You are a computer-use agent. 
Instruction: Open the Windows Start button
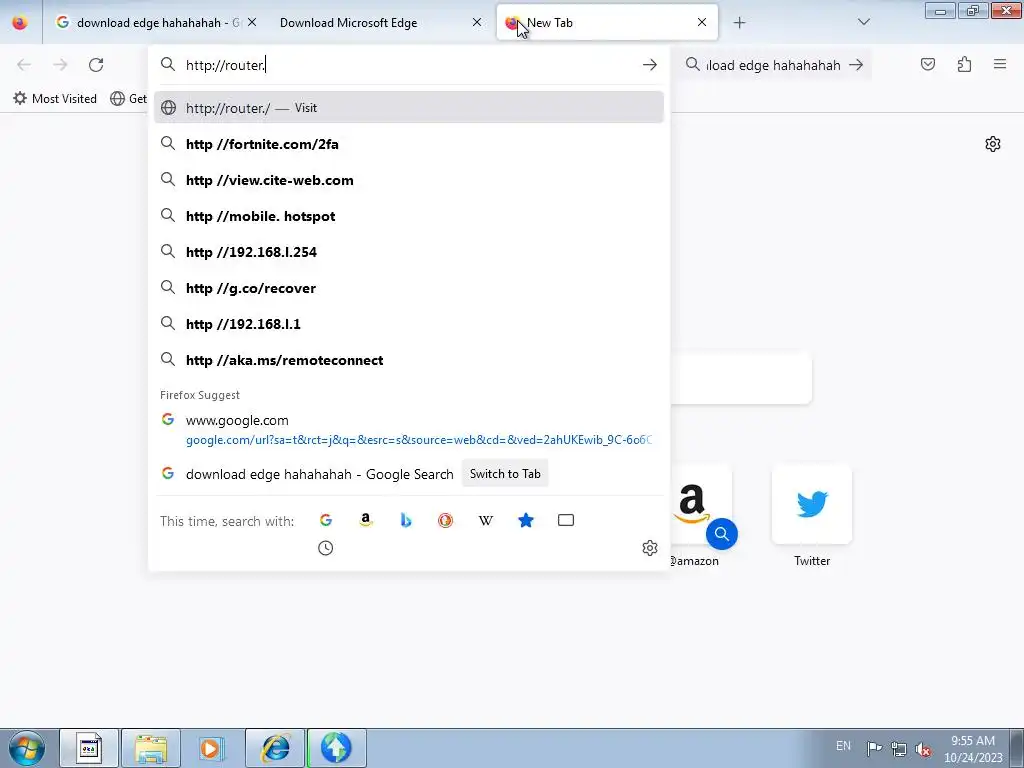click(27, 748)
